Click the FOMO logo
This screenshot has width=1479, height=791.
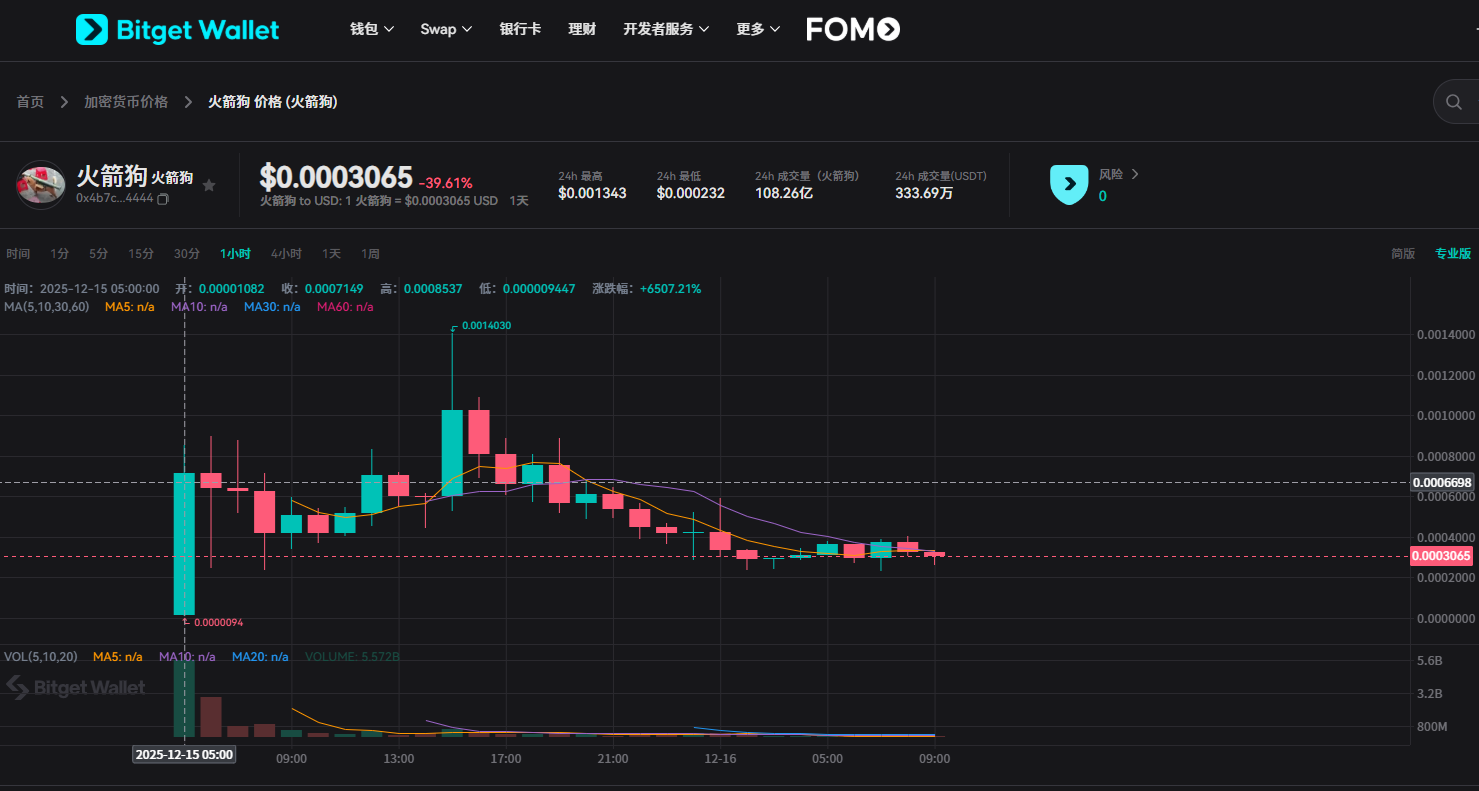[x=851, y=29]
